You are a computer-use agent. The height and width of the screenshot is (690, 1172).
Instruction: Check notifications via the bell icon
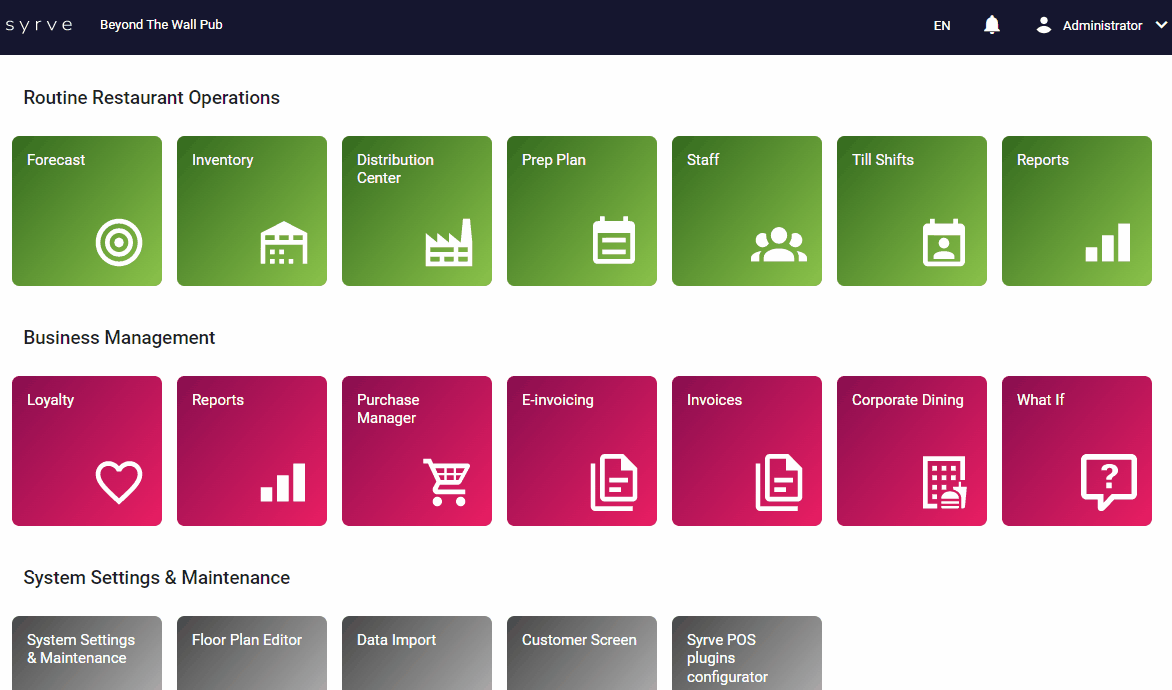coord(992,25)
